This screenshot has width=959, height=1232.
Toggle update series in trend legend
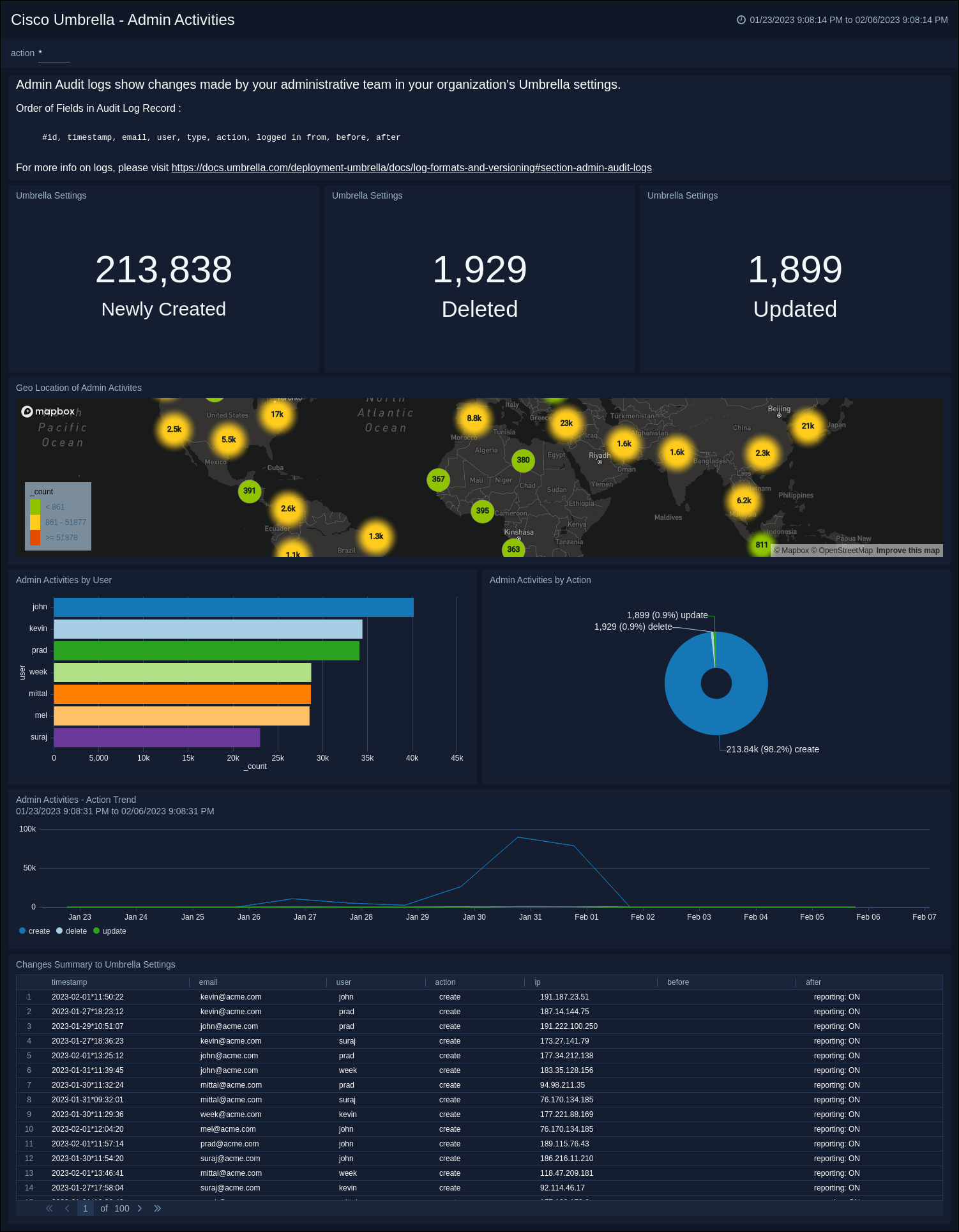coord(110,931)
